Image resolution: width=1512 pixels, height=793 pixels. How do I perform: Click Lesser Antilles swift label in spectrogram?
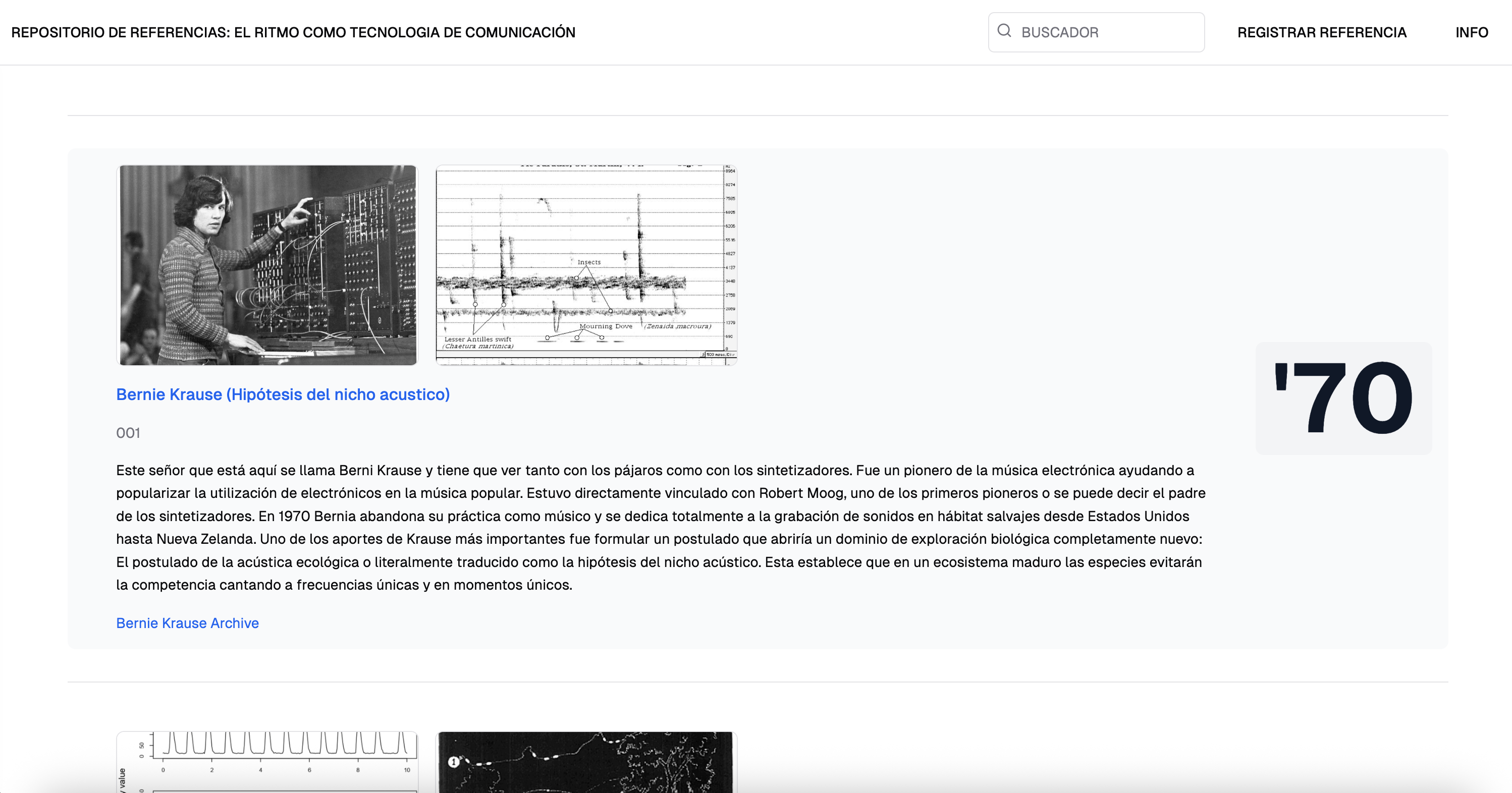[477, 339]
